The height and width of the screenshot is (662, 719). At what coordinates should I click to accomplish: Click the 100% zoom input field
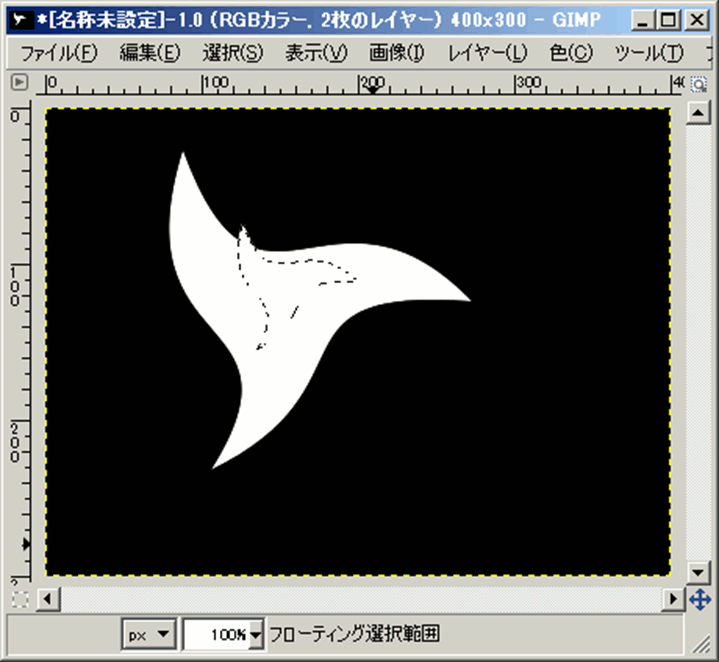pyautogui.click(x=216, y=634)
